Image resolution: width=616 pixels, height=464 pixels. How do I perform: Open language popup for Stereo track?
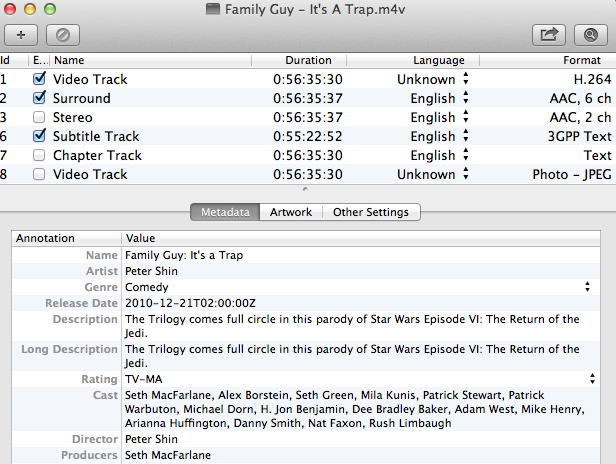point(466,117)
